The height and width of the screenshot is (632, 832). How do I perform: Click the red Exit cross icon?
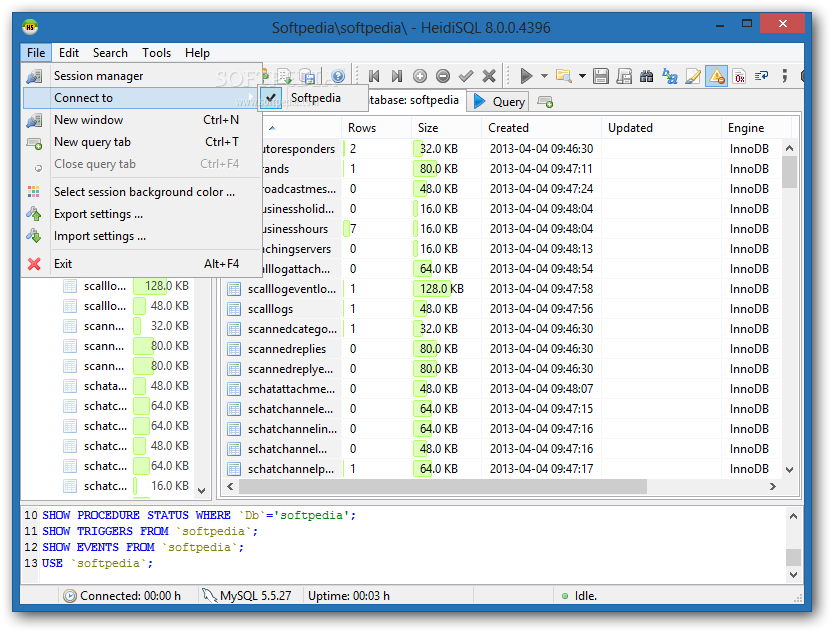coord(34,264)
